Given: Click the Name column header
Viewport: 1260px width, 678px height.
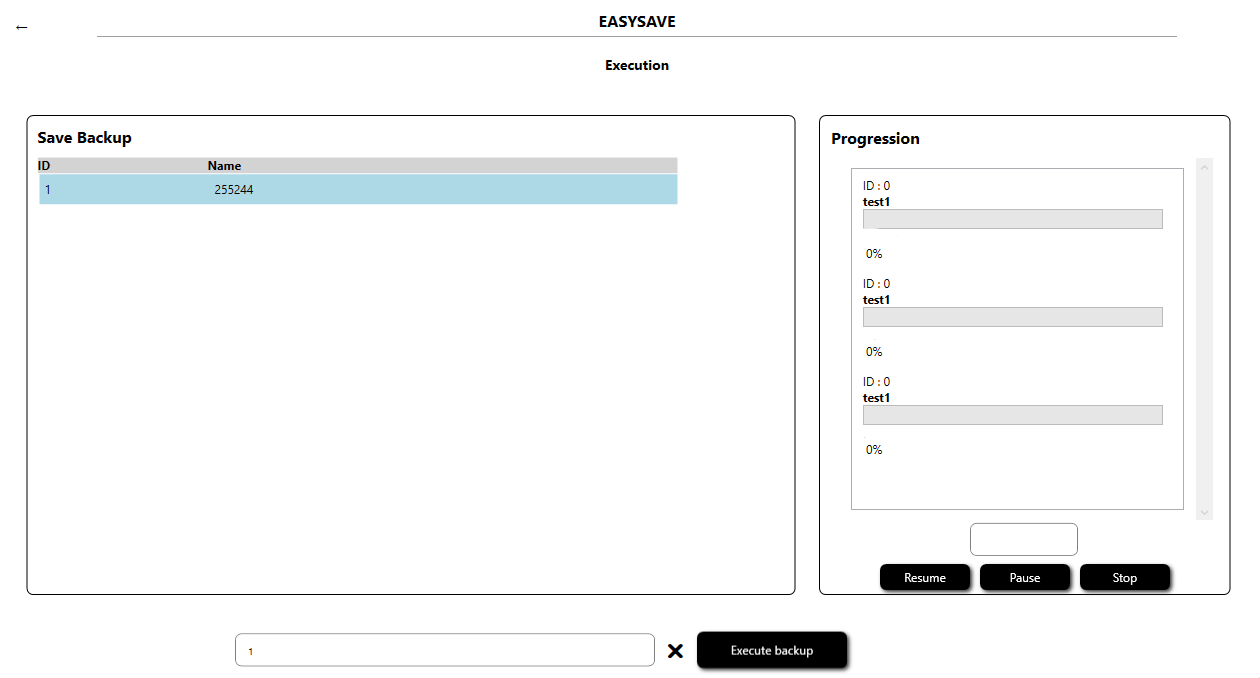Looking at the screenshot, I should [x=224, y=166].
